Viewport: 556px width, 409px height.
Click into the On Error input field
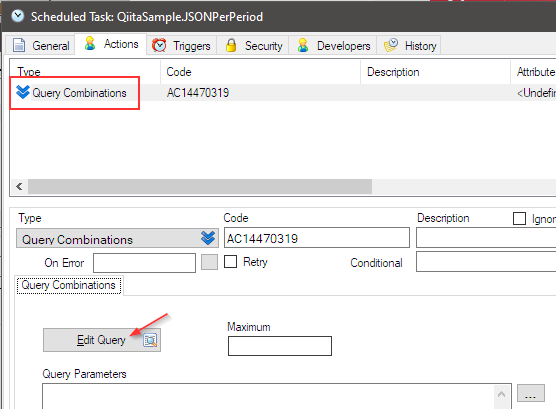[144, 263]
